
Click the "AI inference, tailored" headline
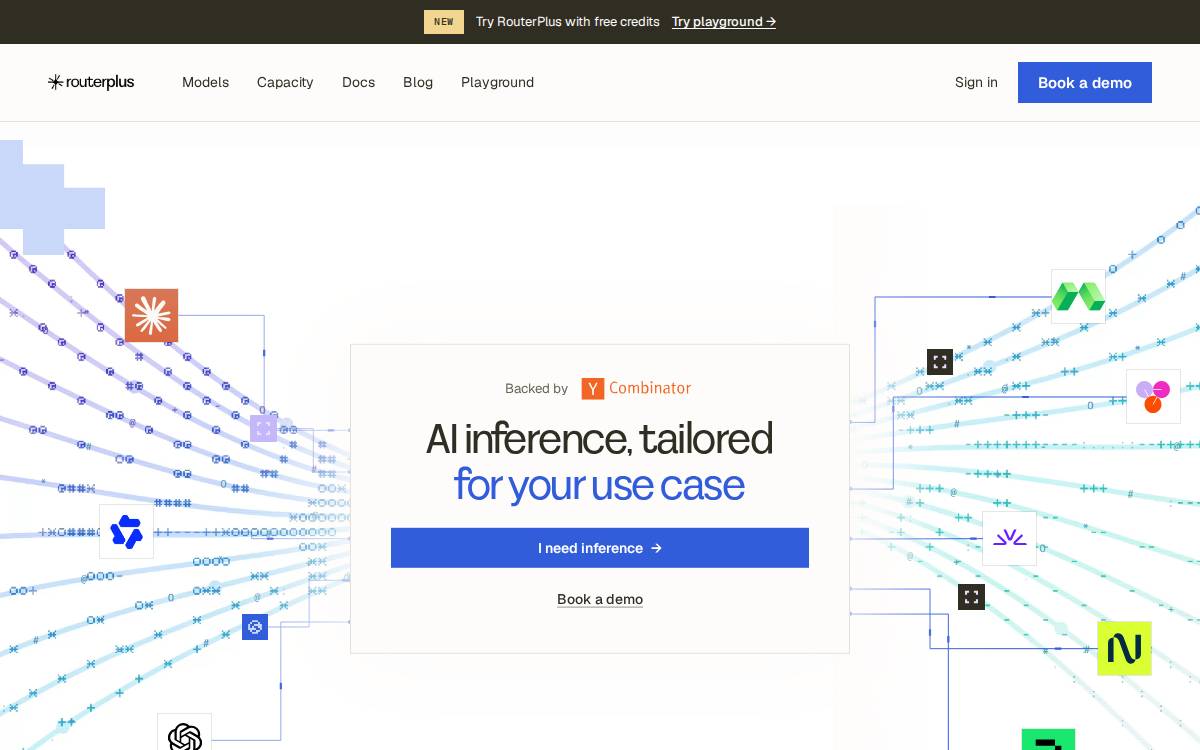(600, 439)
